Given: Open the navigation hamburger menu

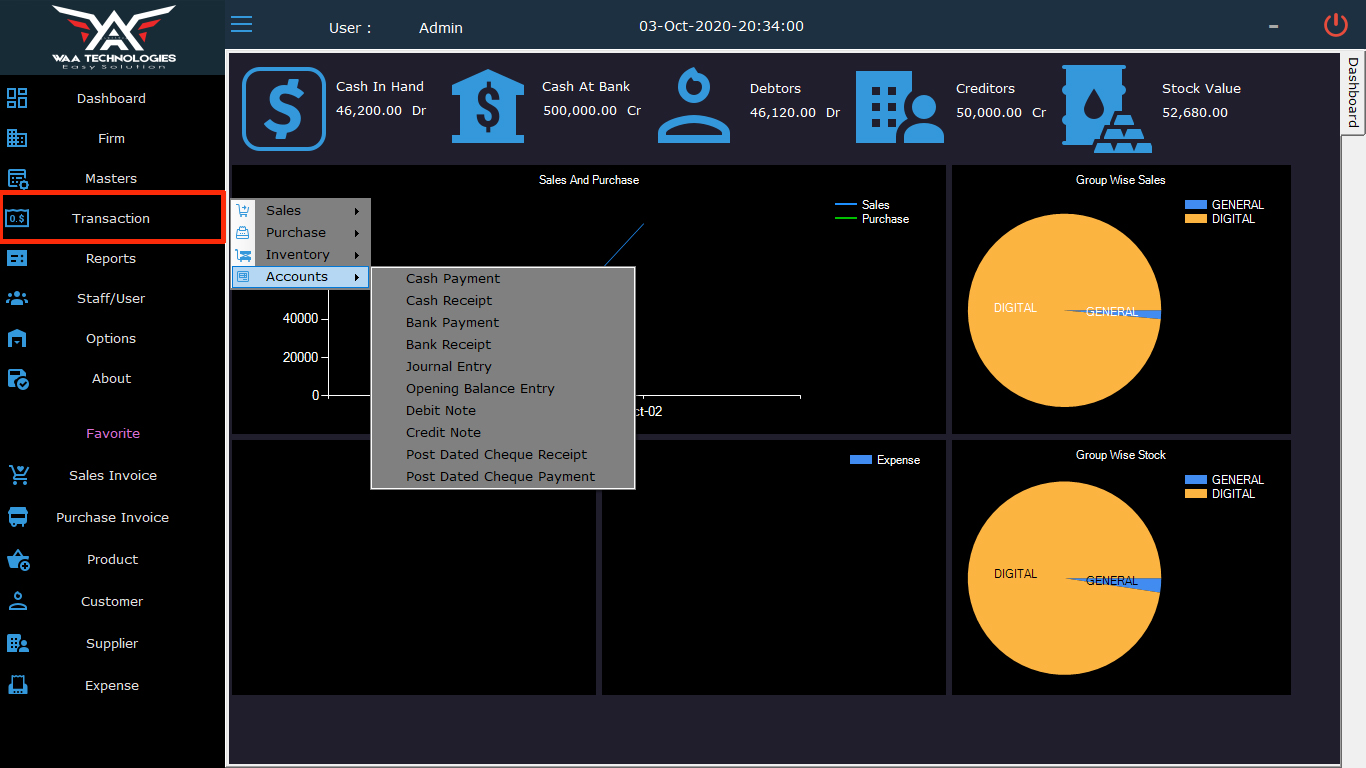Looking at the screenshot, I should 241,24.
